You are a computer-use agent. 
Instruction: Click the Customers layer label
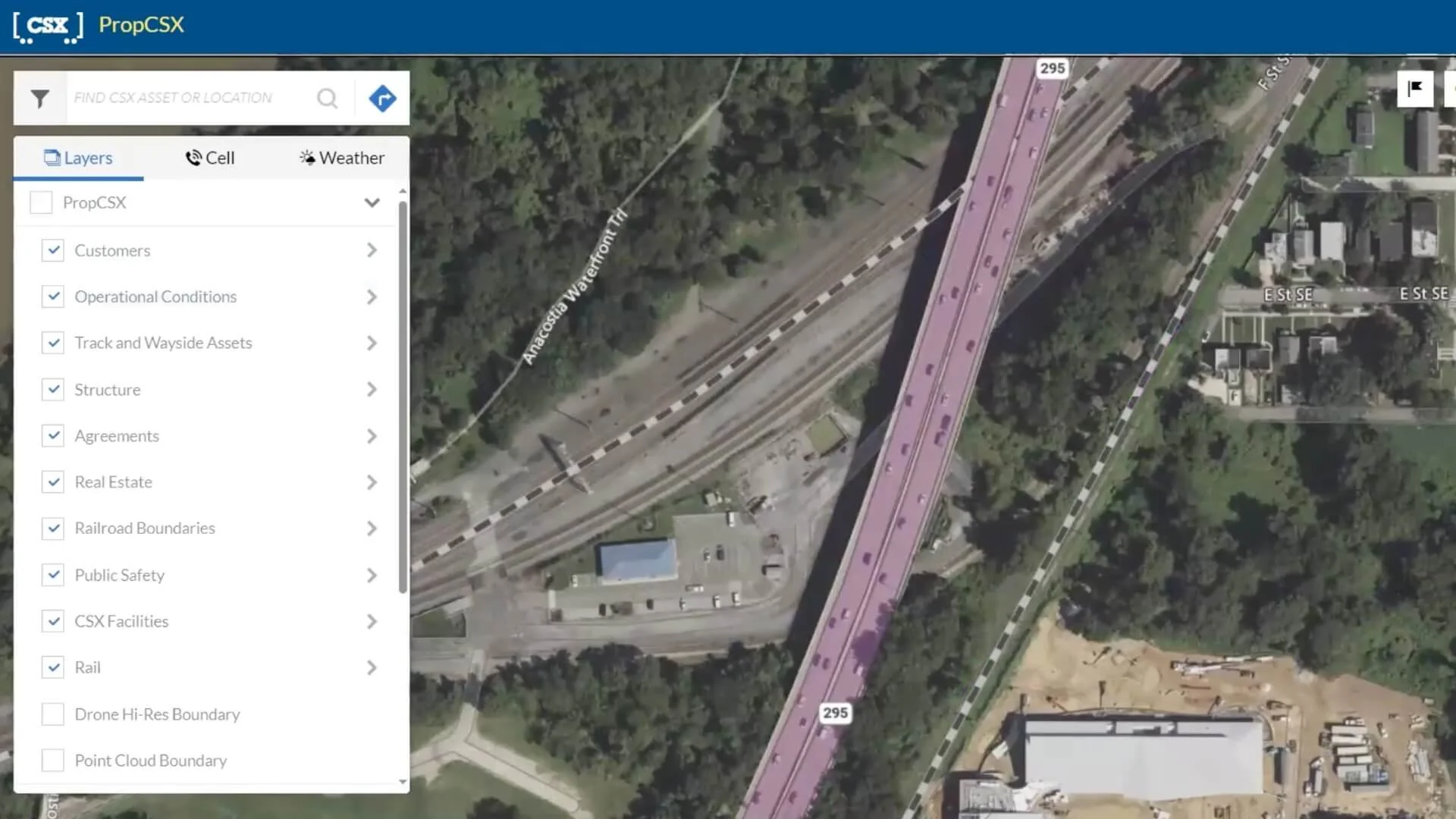click(x=112, y=250)
